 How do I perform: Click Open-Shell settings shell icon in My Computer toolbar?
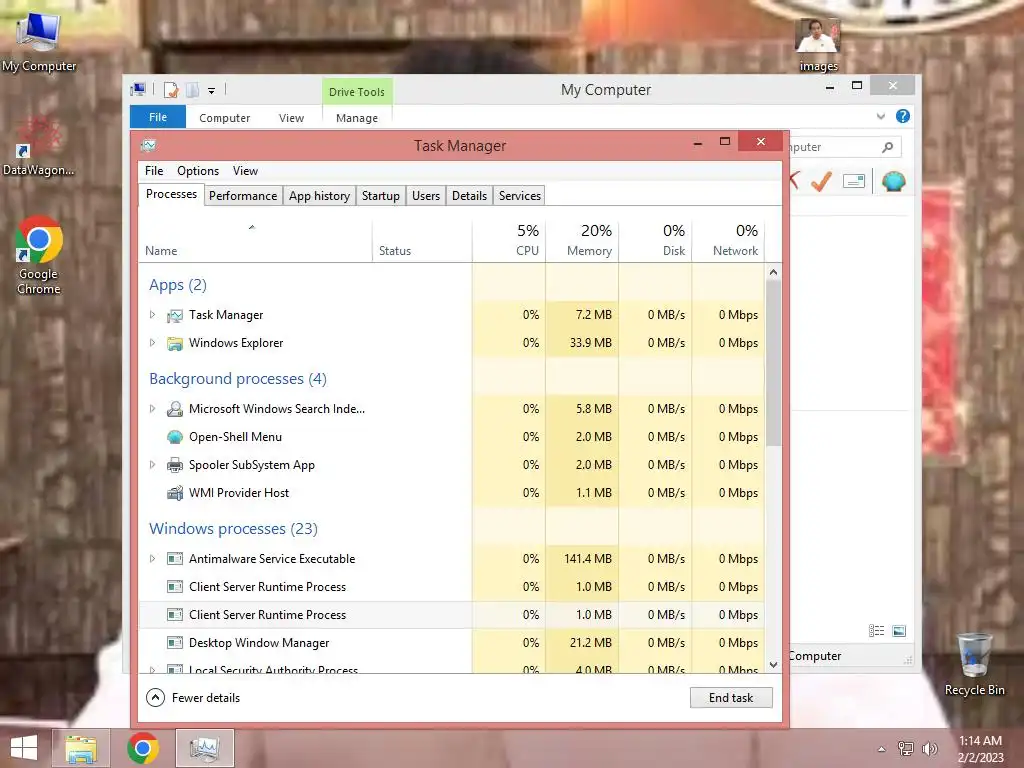893,181
